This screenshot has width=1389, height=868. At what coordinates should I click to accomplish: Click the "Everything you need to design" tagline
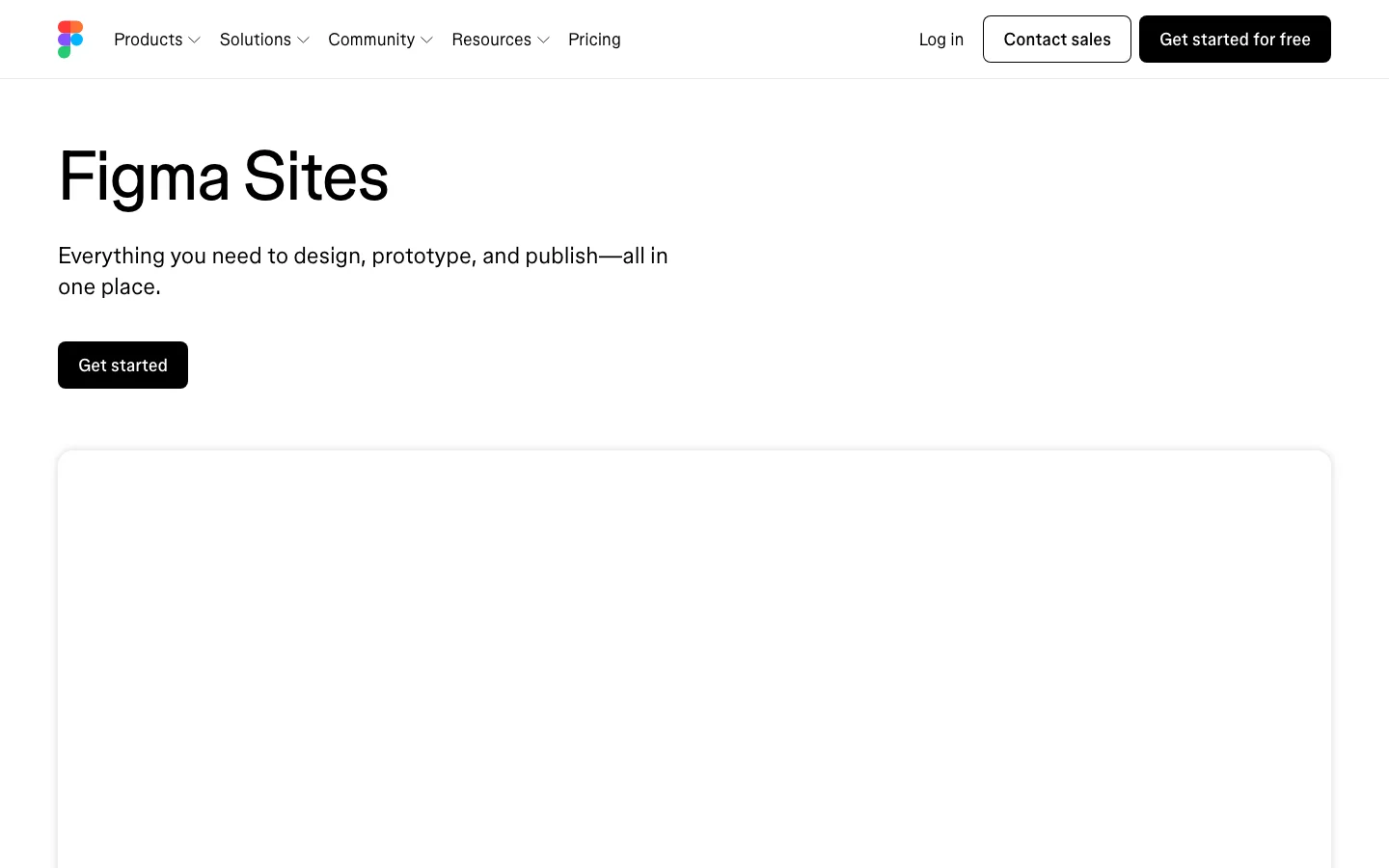point(364,271)
